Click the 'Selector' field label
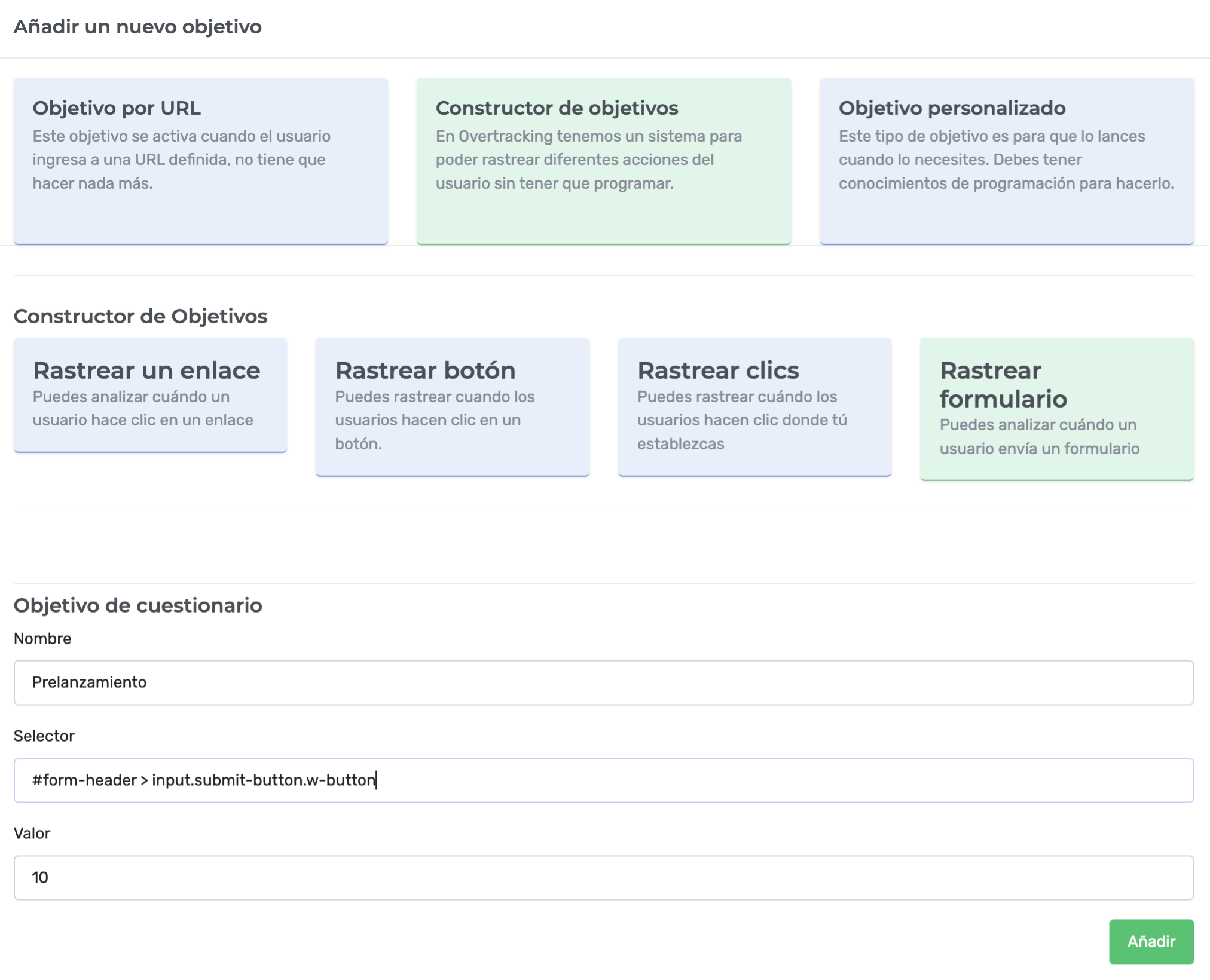 (44, 736)
